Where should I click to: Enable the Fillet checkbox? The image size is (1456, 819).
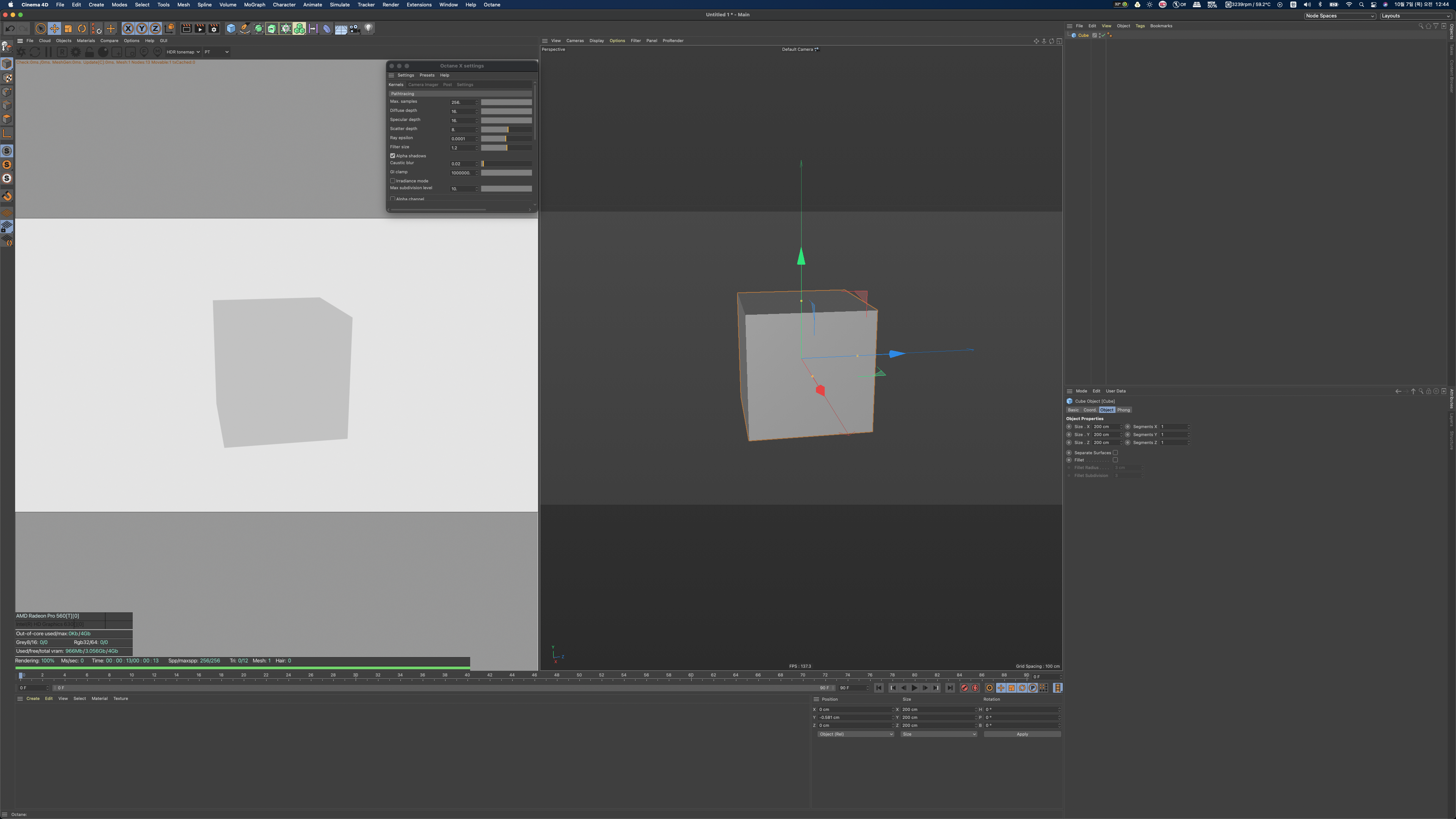(x=1115, y=460)
